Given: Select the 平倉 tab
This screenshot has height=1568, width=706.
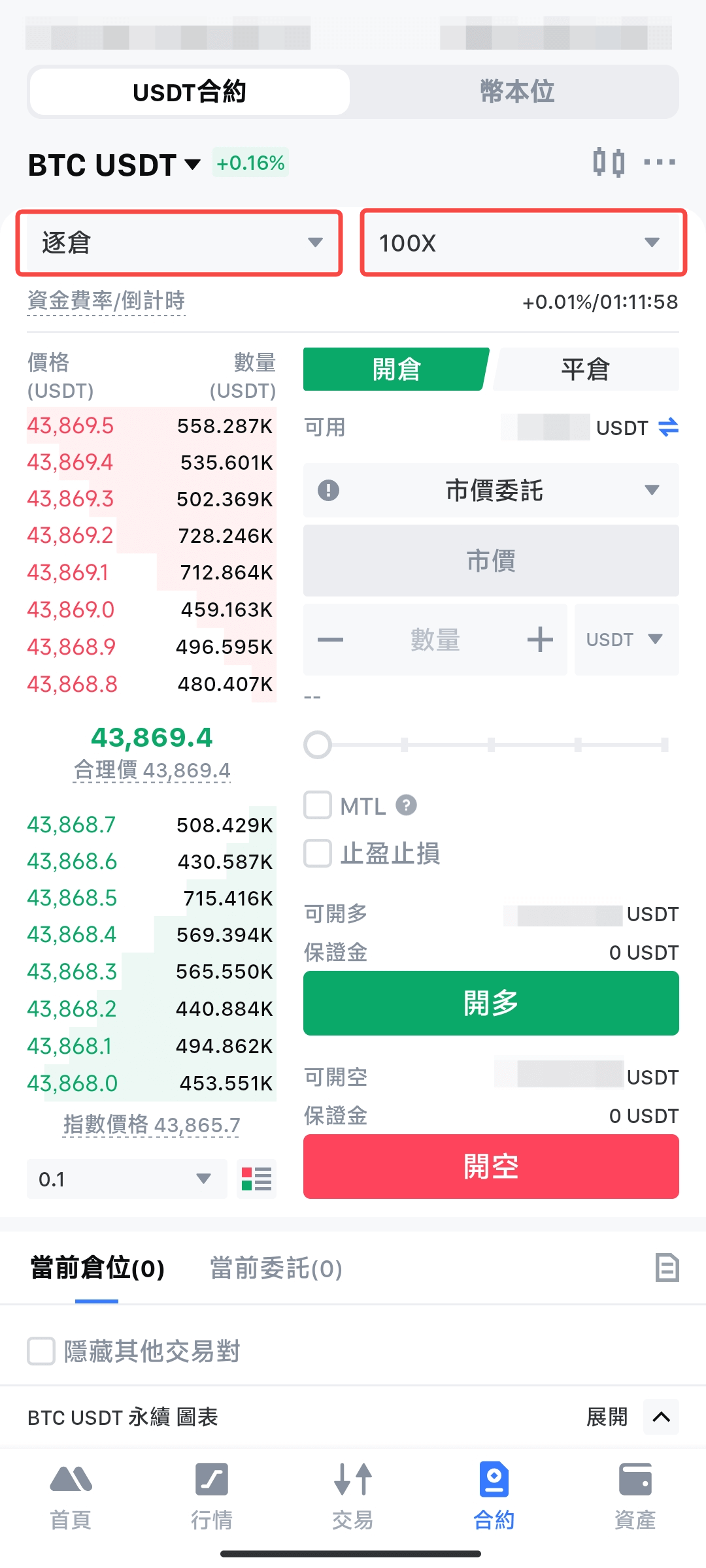Looking at the screenshot, I should 586,370.
